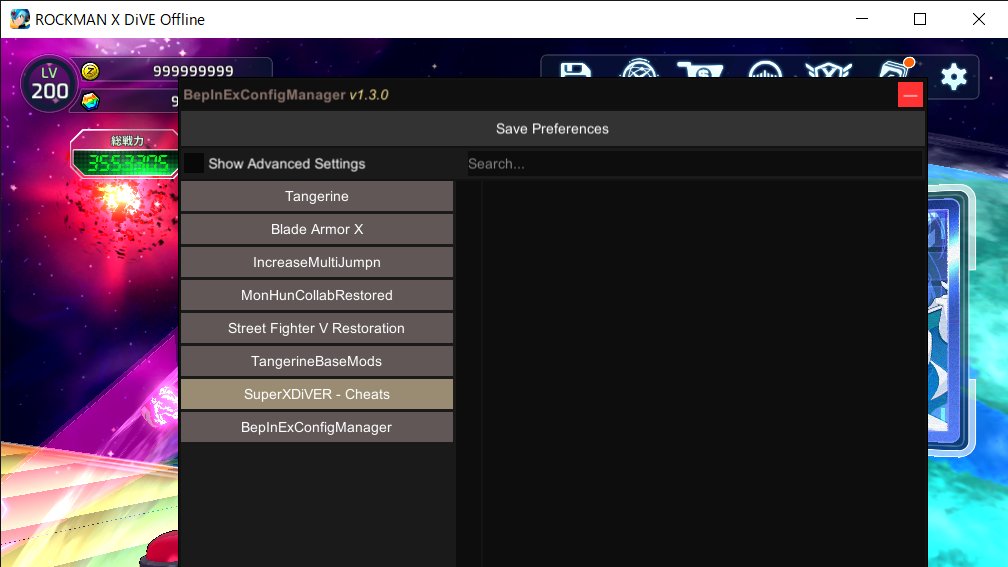
Task: Click the LV 200 player level badge
Action: (x=49, y=84)
